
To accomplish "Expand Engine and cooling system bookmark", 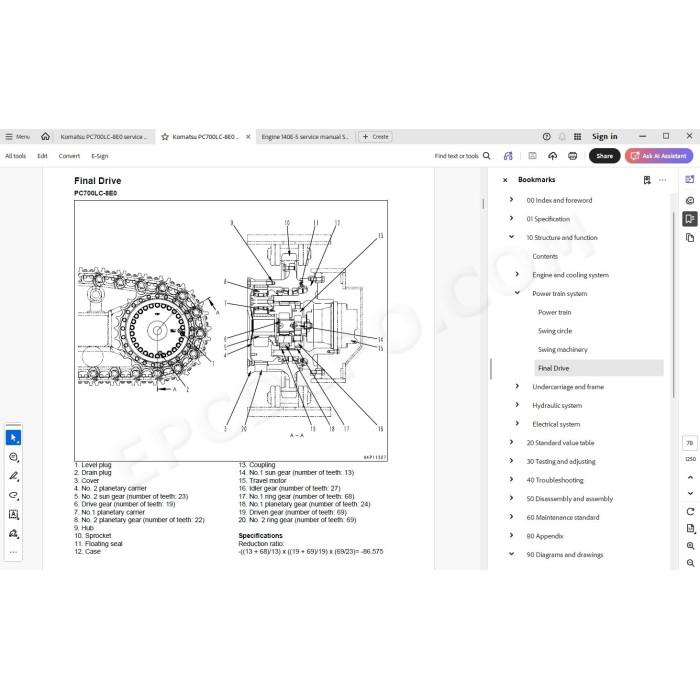I will (x=517, y=274).
